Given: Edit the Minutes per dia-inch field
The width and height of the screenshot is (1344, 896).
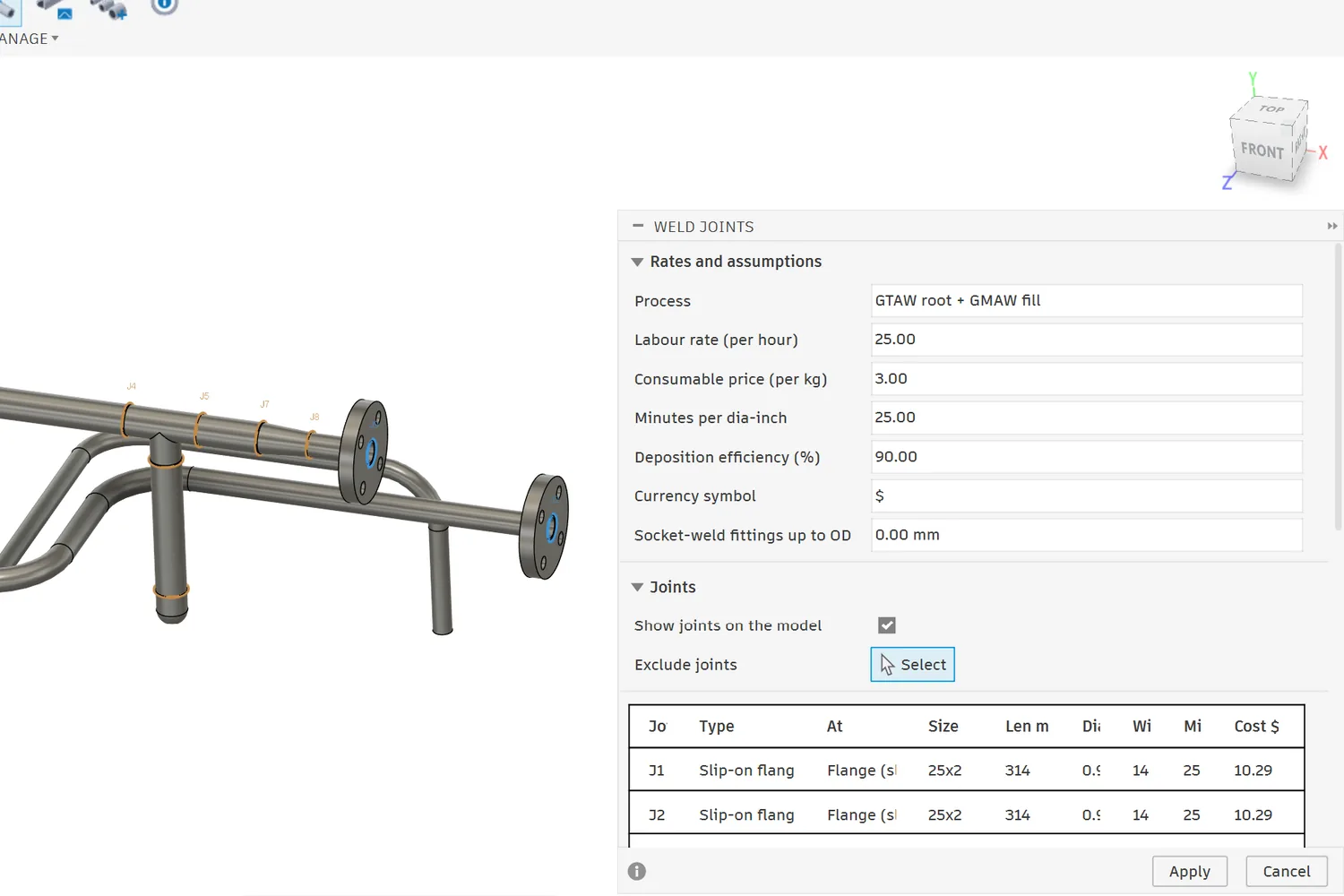Looking at the screenshot, I should [1086, 418].
